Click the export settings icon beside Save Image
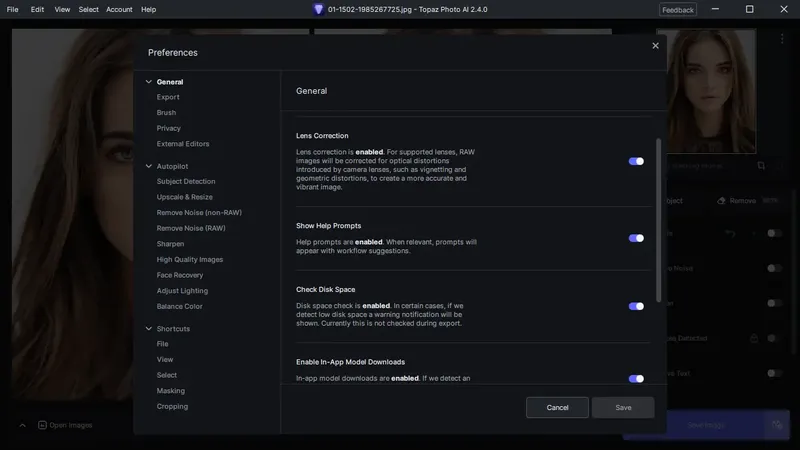 [x=776, y=425]
